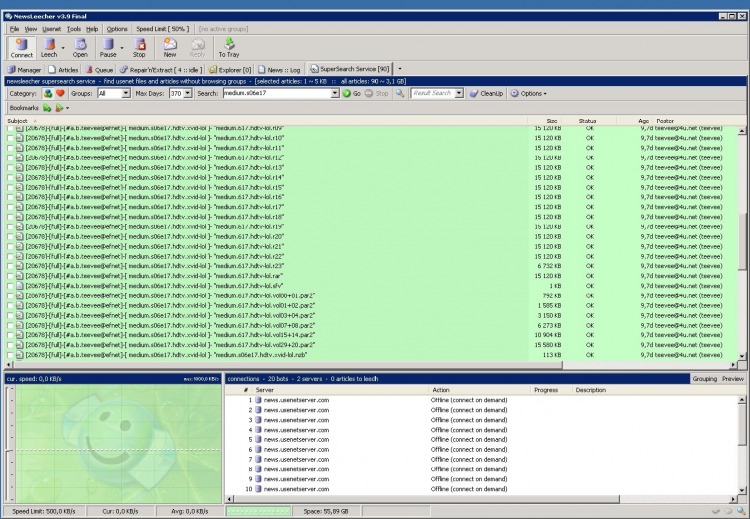The image size is (750, 519).
Task: Open the Usenet menu
Action: 52,29
